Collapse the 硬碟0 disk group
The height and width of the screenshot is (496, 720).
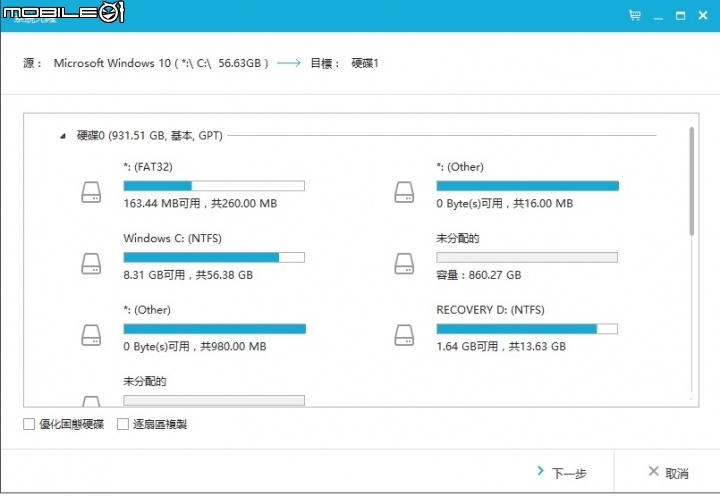point(63,136)
